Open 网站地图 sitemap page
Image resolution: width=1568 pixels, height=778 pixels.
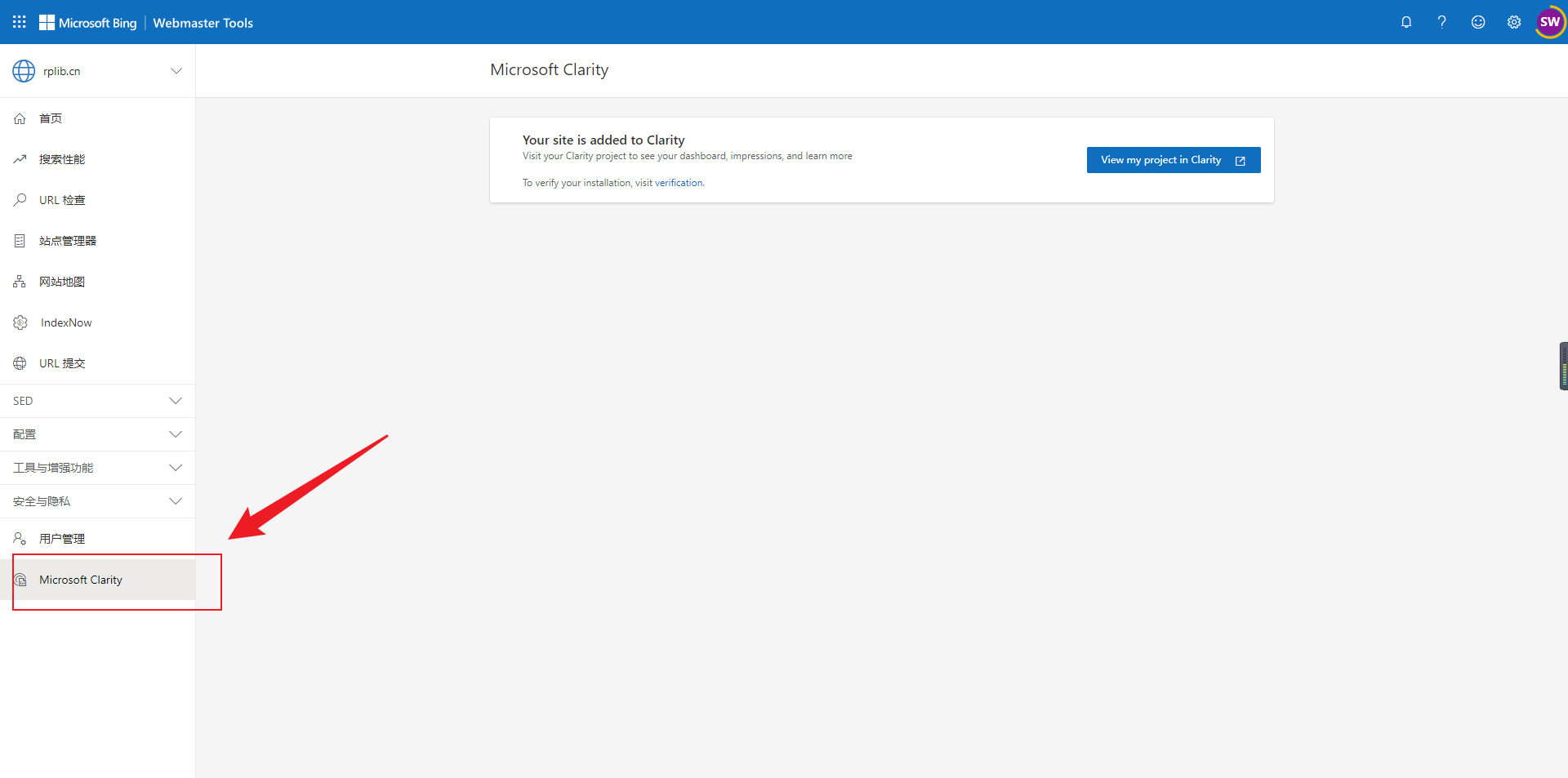click(62, 282)
